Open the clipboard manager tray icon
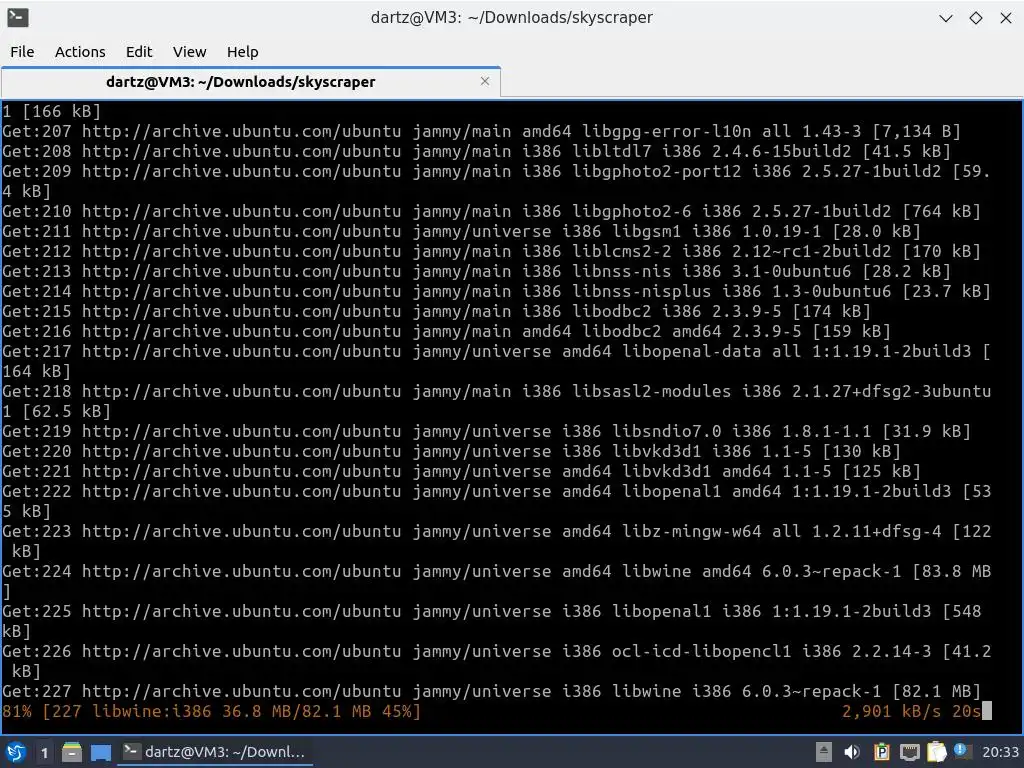1024x768 pixels. point(936,752)
